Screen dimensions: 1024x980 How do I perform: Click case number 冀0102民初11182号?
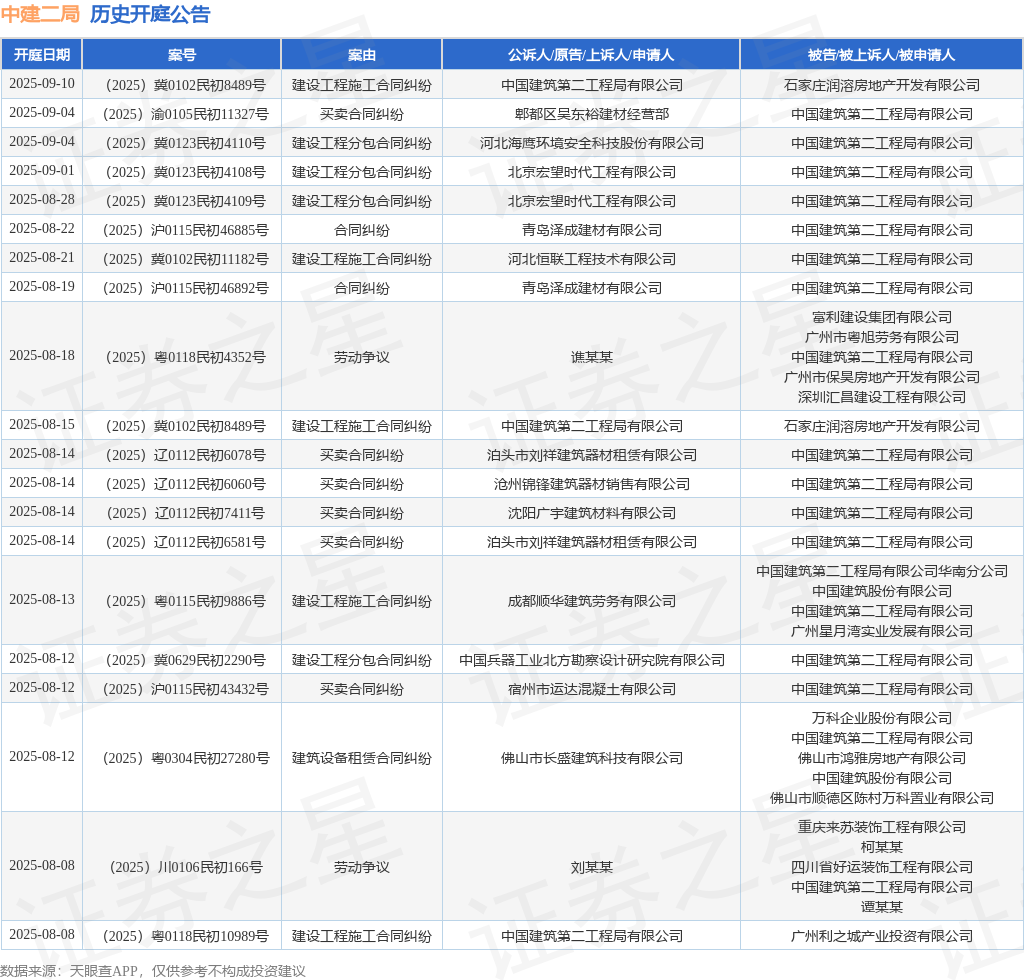pos(185,259)
